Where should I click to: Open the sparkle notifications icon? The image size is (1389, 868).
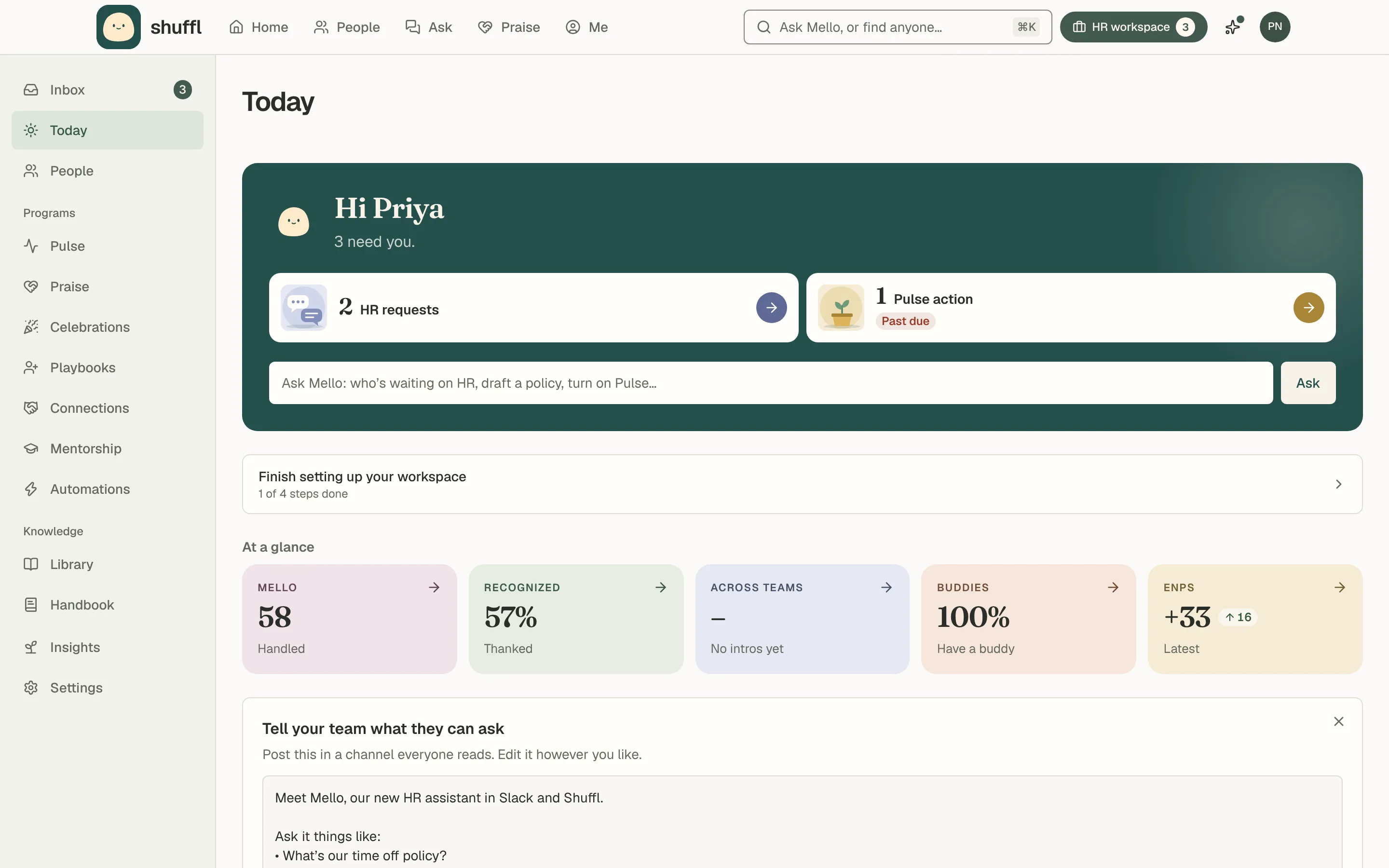[x=1233, y=27]
